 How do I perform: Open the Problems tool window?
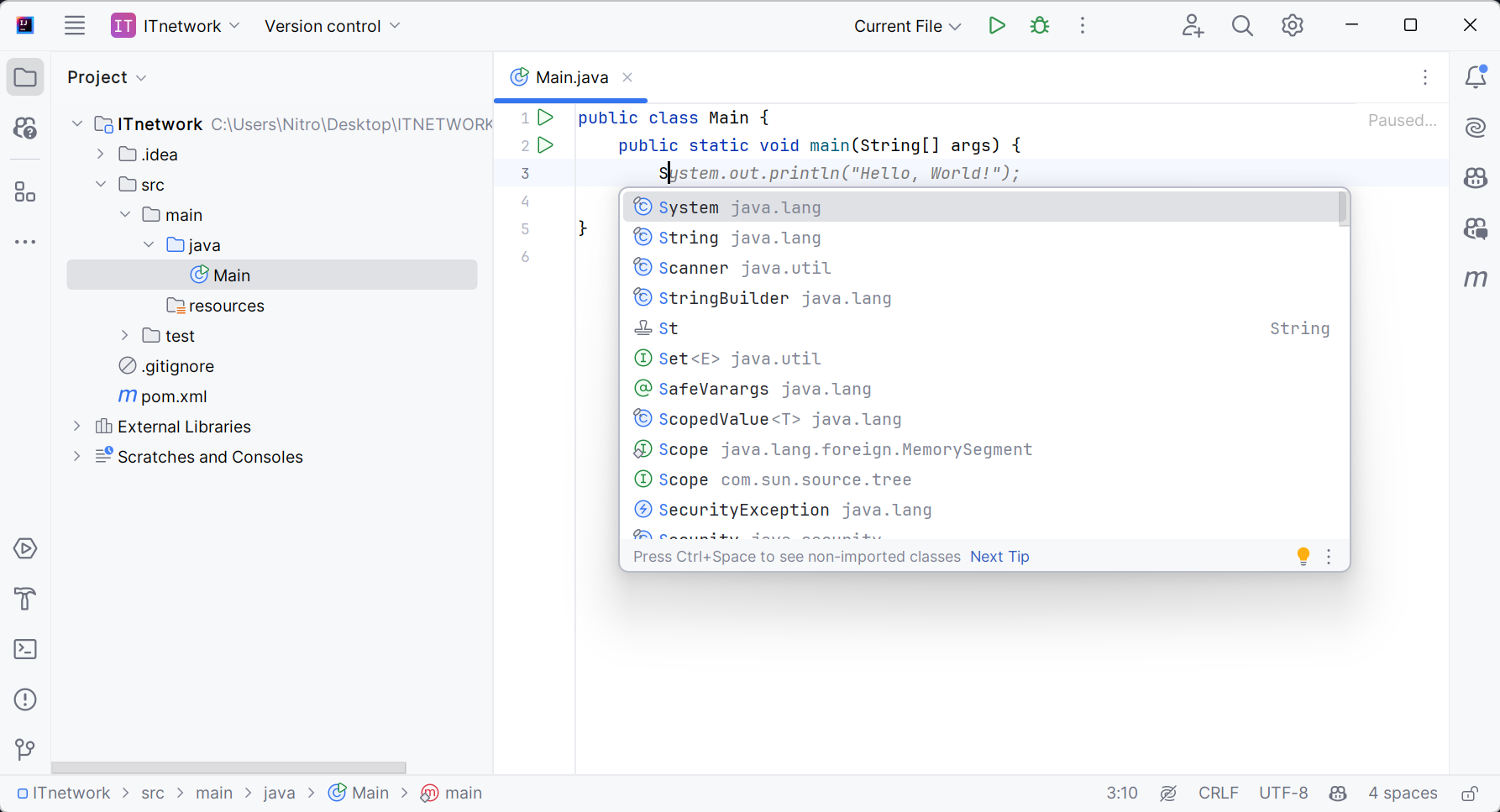(25, 699)
